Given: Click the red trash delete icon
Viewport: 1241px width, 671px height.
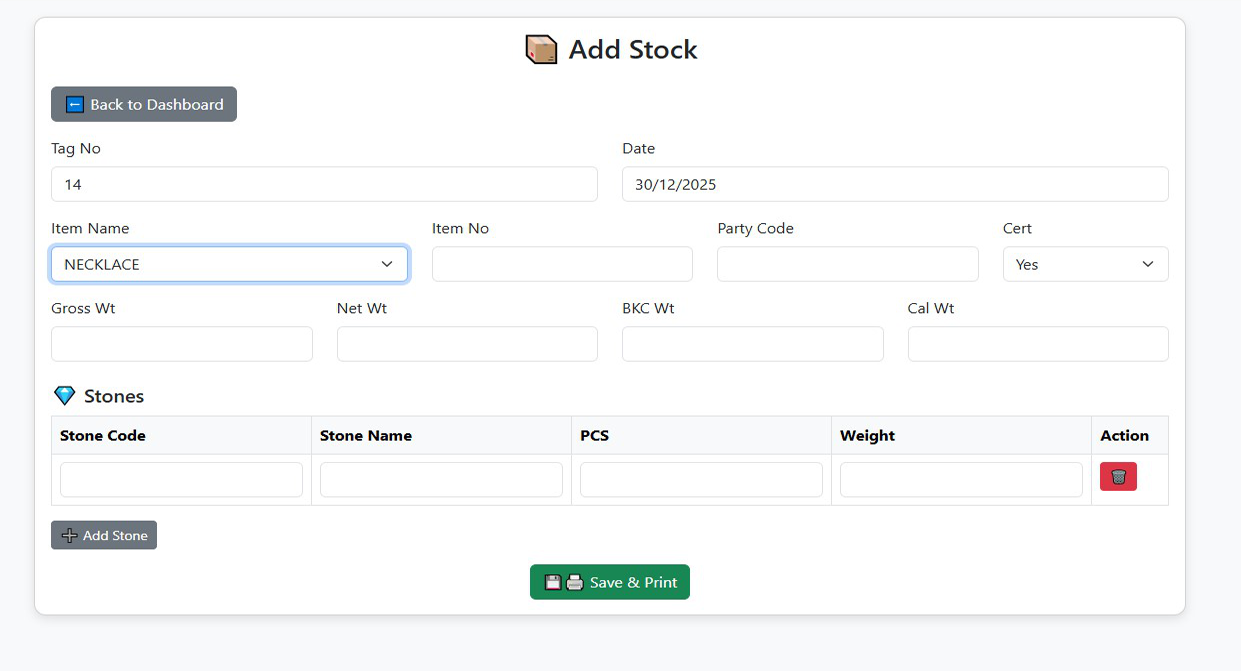Looking at the screenshot, I should click(x=1118, y=477).
